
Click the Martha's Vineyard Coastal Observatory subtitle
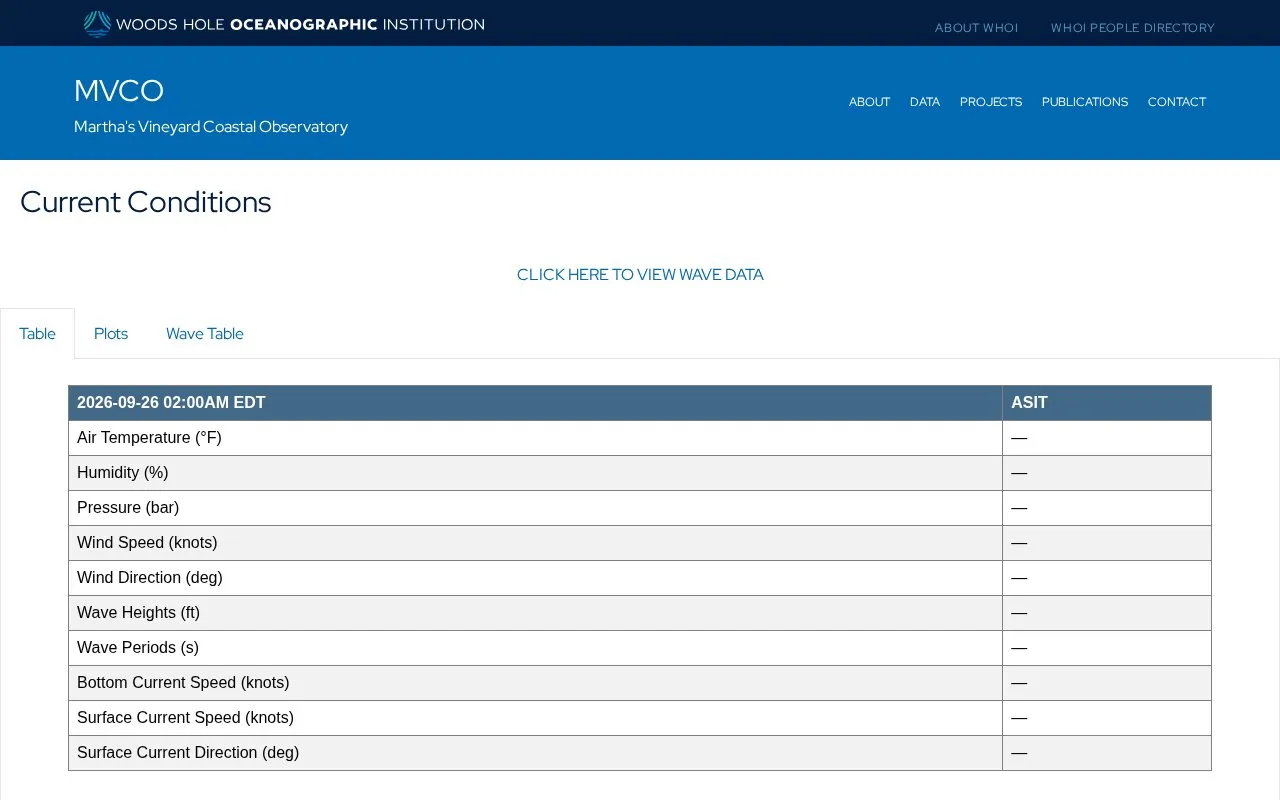211,127
